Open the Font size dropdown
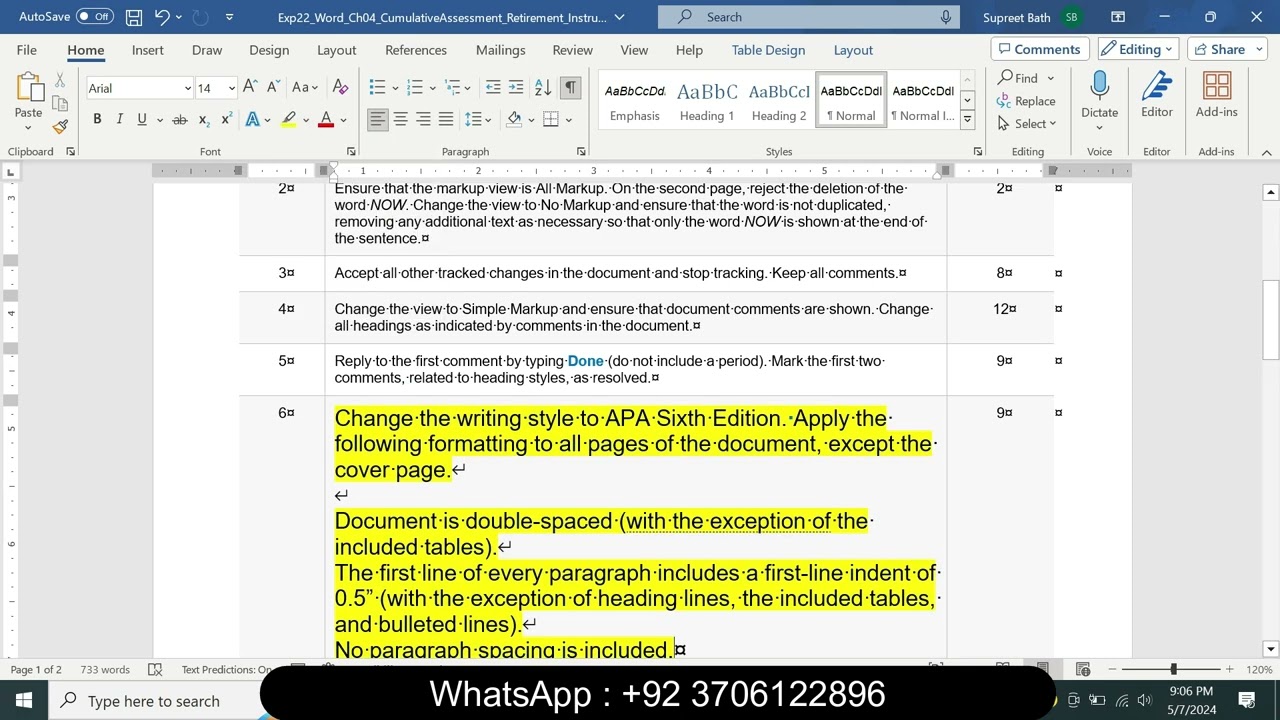This screenshot has height=720, width=1280. pos(232,88)
